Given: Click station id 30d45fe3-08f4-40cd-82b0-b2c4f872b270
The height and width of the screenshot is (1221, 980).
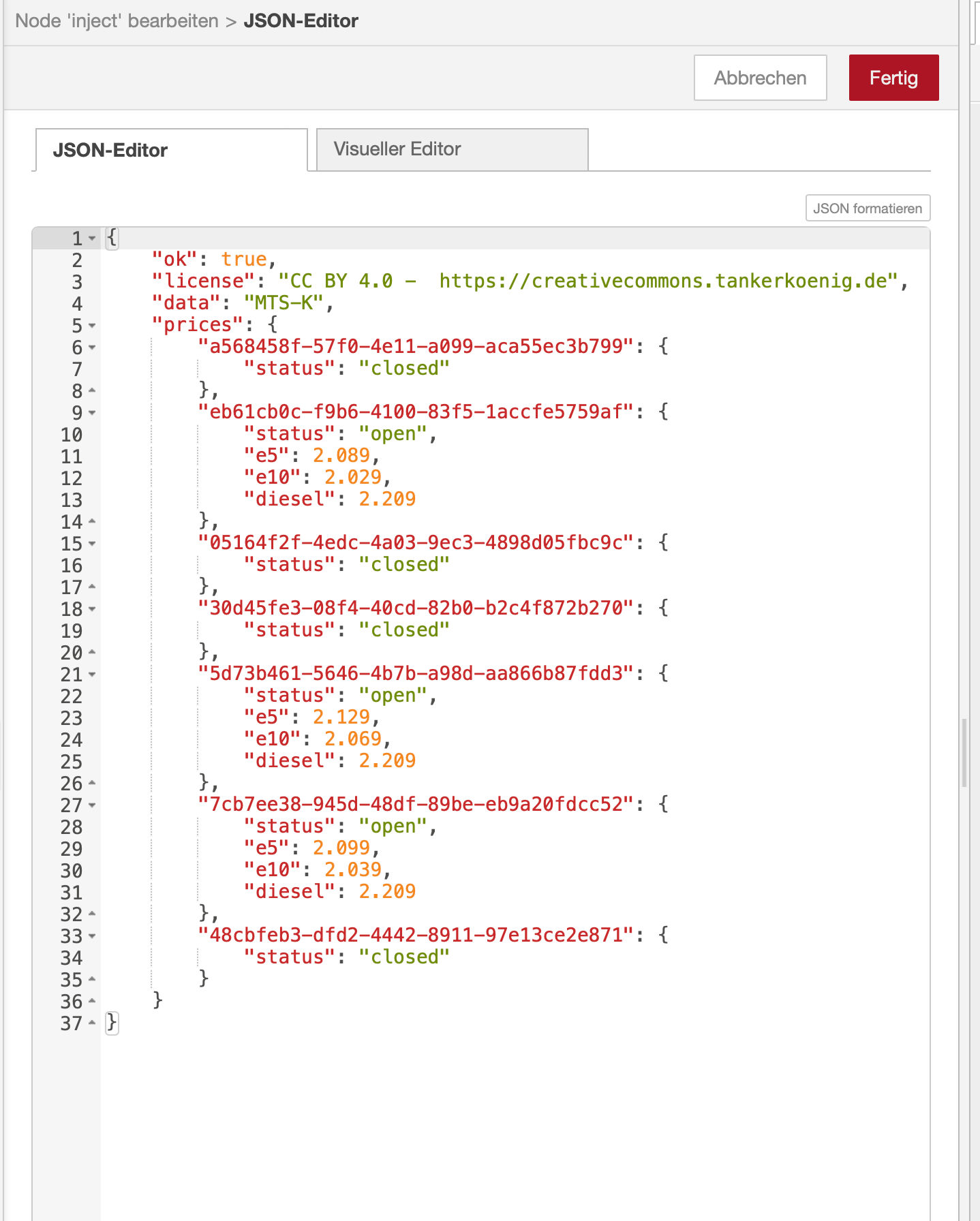Looking at the screenshot, I should 416,608.
